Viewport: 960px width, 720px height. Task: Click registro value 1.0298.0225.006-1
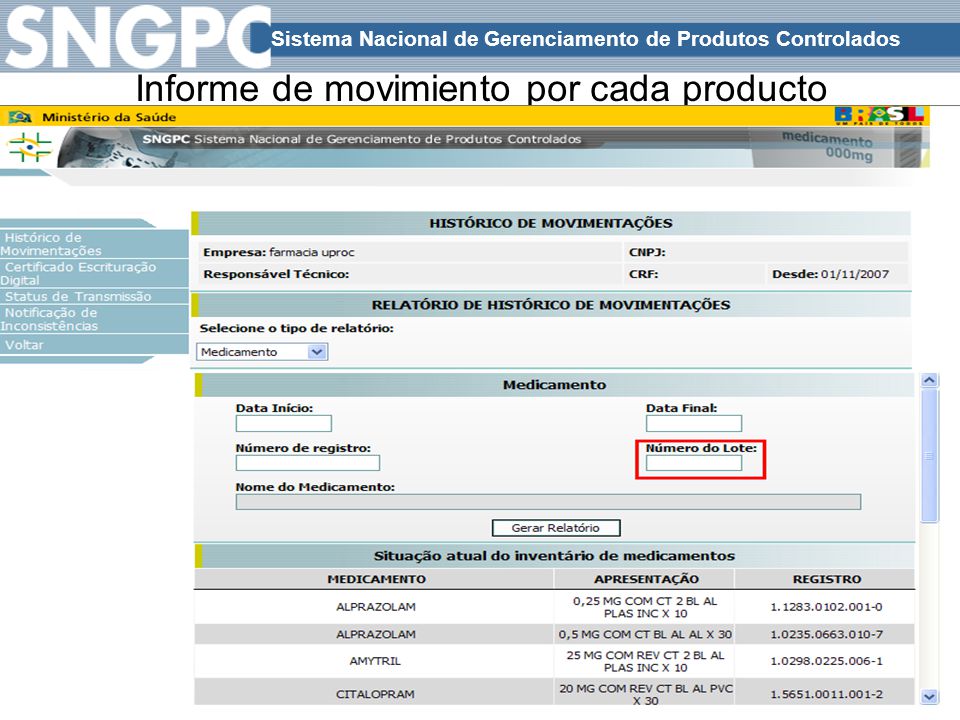click(826, 661)
